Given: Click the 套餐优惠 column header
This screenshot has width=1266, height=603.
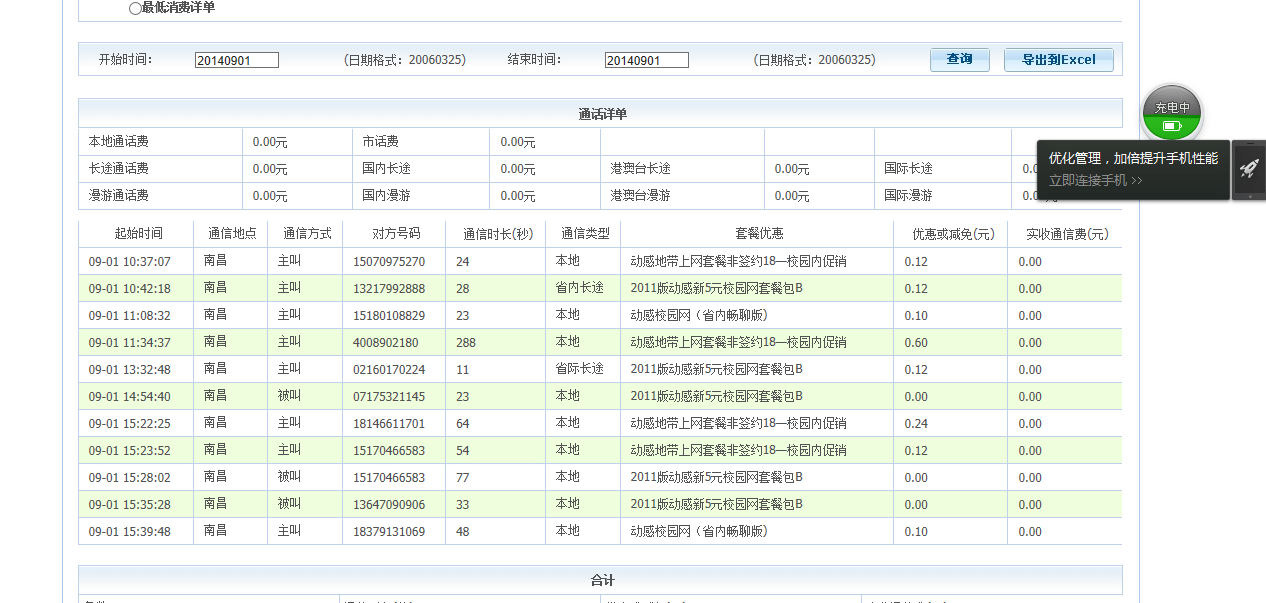Looking at the screenshot, I should coord(759,234).
